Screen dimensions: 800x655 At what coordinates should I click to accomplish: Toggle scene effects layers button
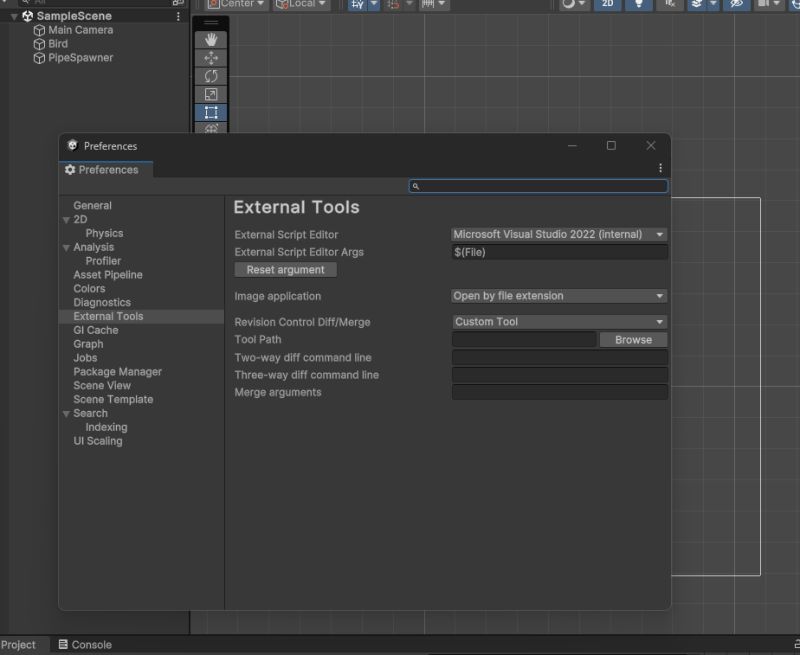point(696,4)
